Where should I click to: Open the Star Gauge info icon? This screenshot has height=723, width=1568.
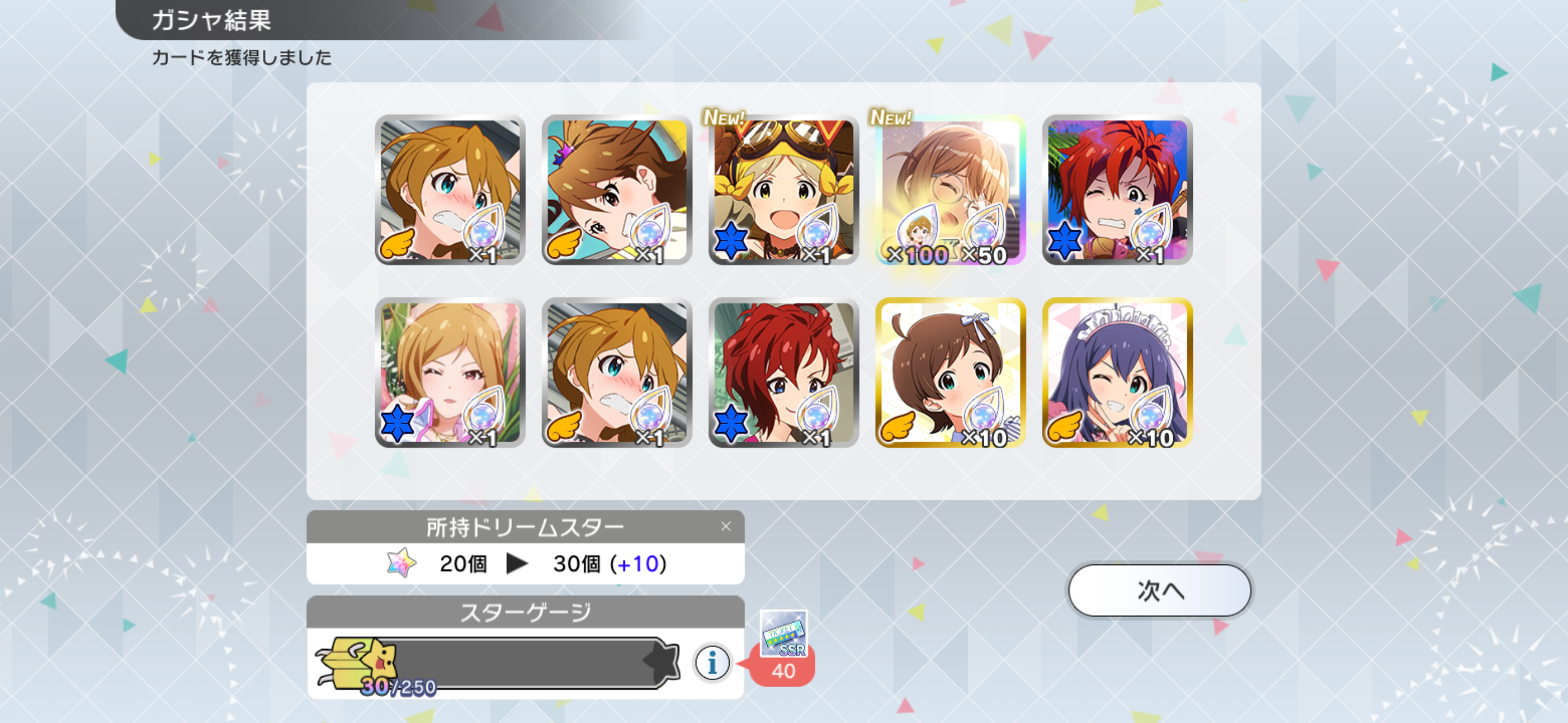coord(712,662)
